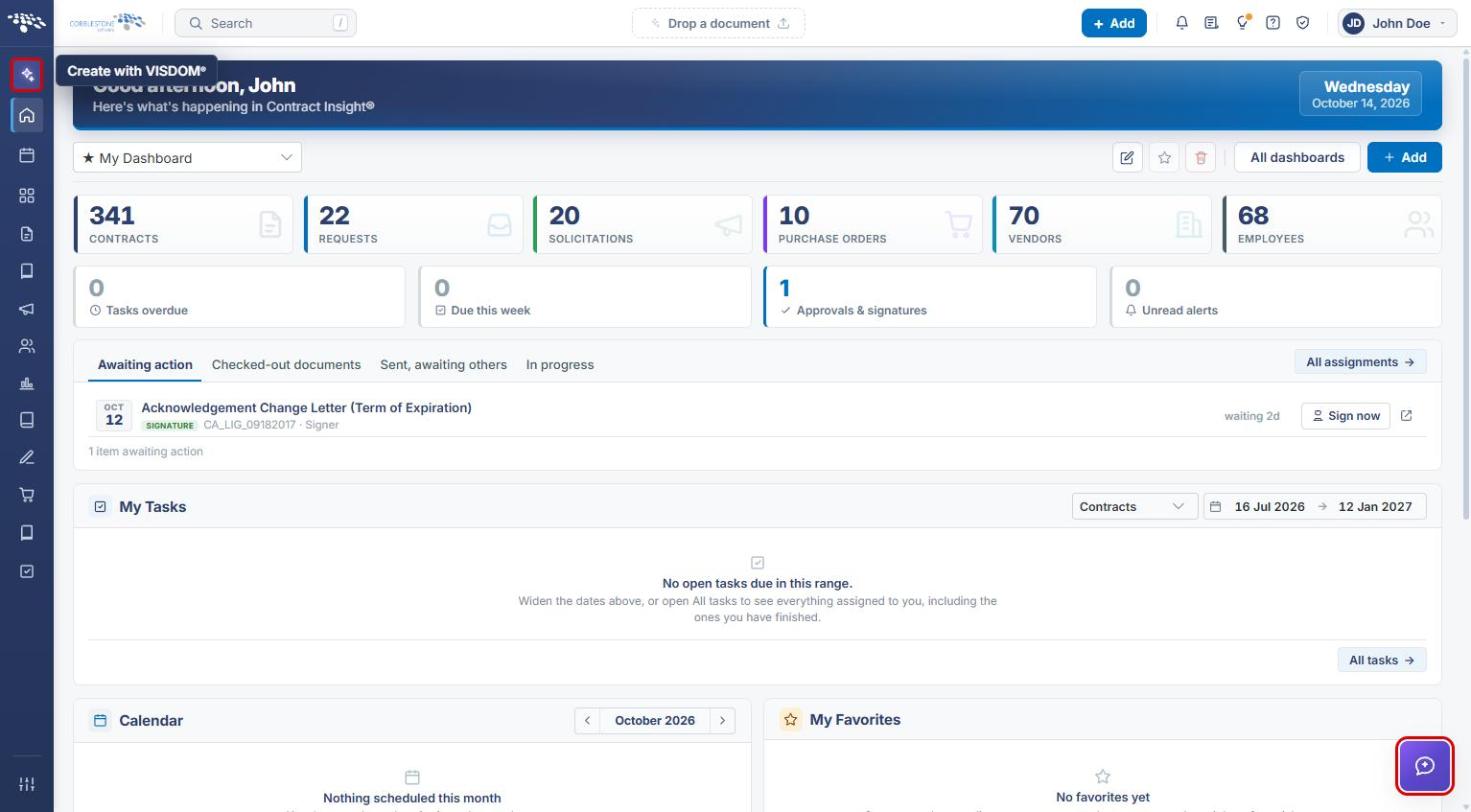Open the notifications bell in the top bar
Viewport: 1471px width, 812px height.
[x=1182, y=23]
